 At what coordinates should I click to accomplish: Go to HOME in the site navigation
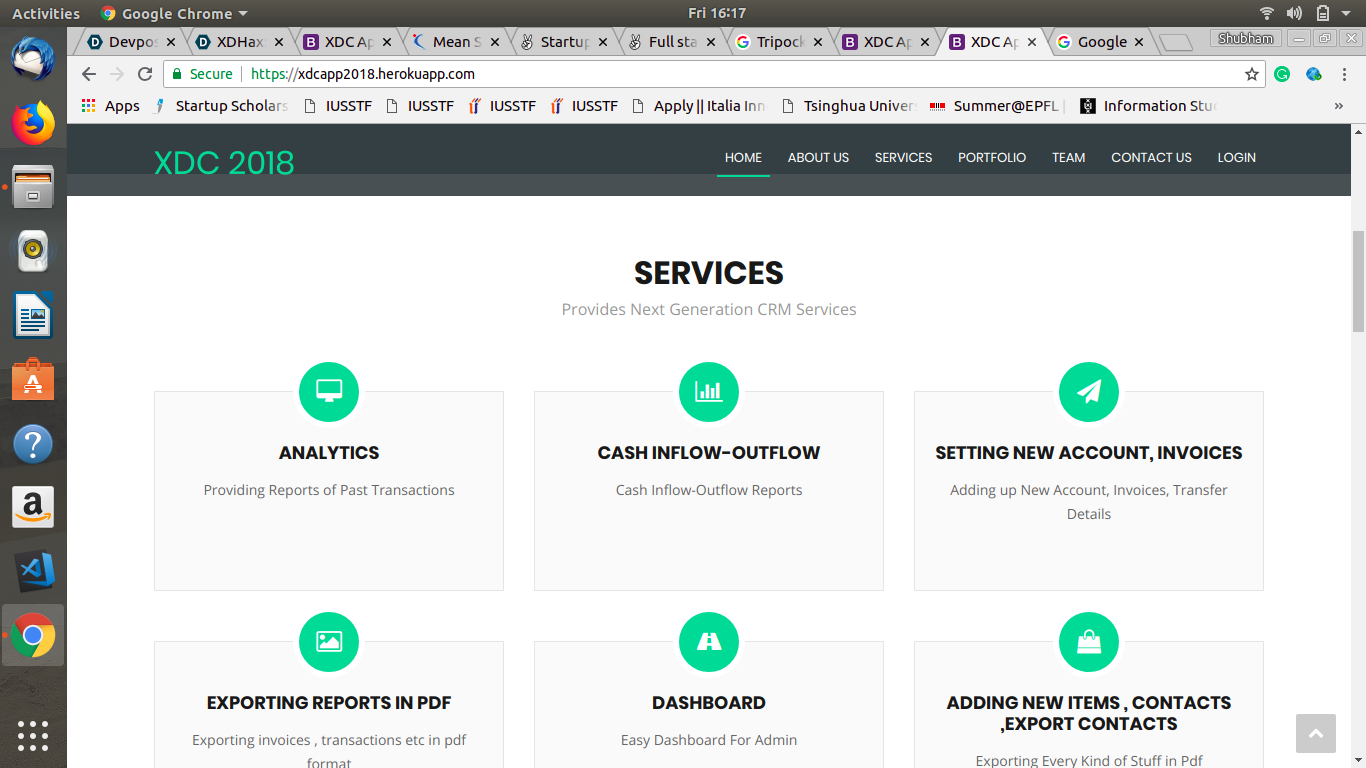pos(743,158)
